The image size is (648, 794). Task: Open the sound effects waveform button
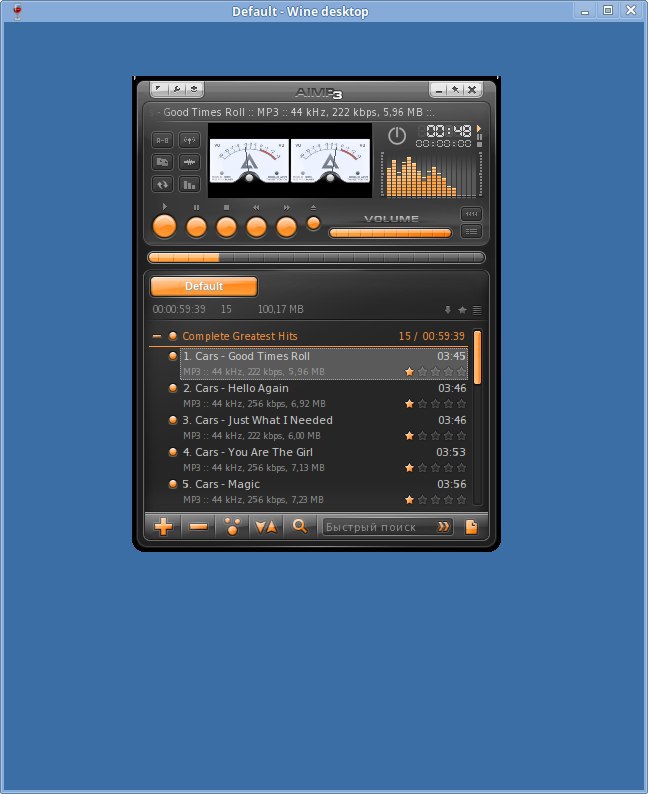pos(189,163)
